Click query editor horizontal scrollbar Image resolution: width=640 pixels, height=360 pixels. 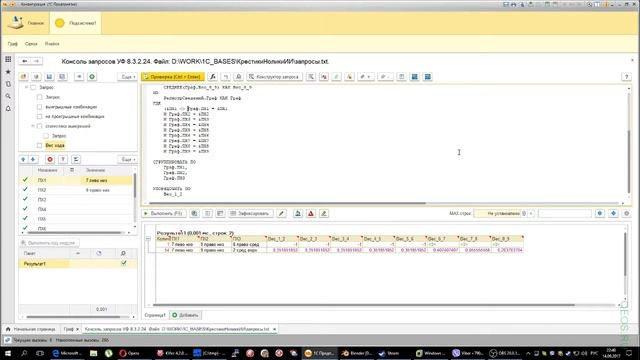288,203
